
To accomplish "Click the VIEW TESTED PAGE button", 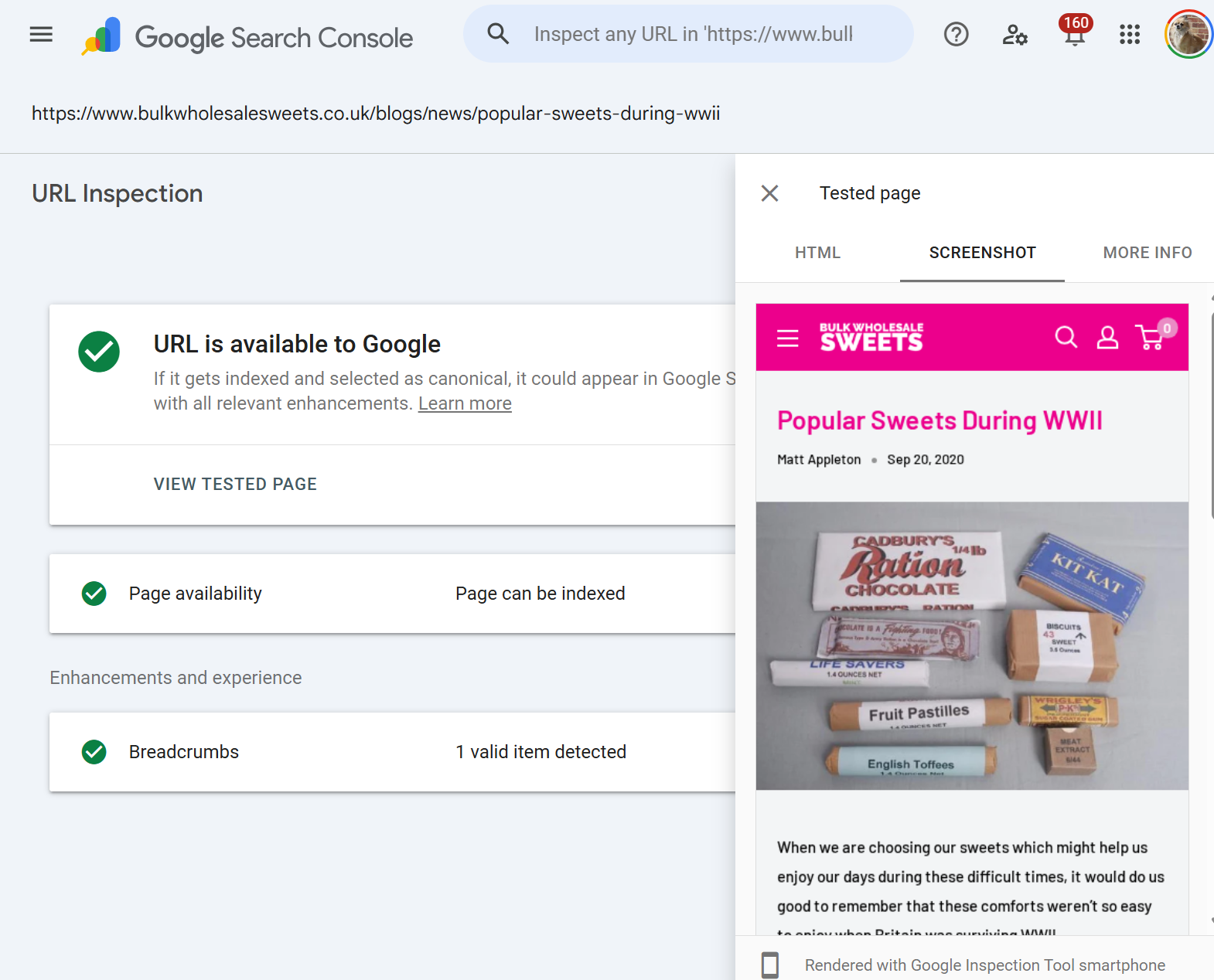I will point(235,484).
